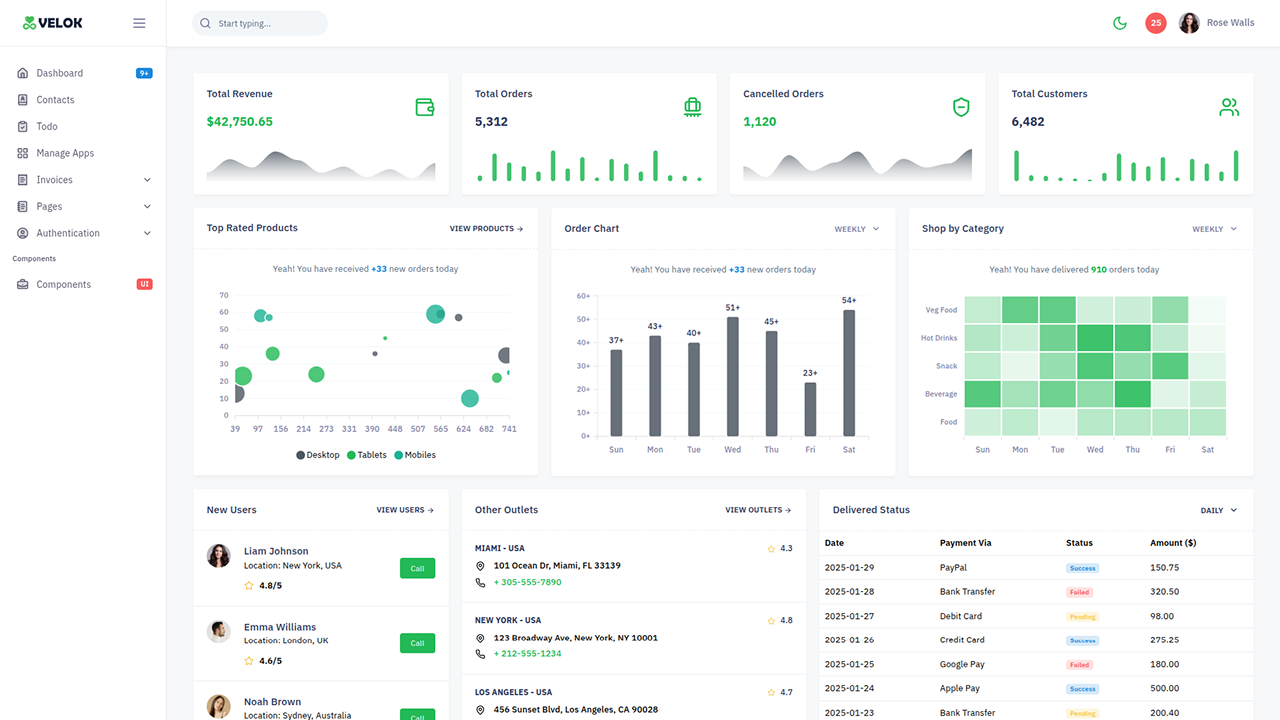Click the group icon on Total Customers card
This screenshot has width=1280, height=720.
coord(1228,106)
